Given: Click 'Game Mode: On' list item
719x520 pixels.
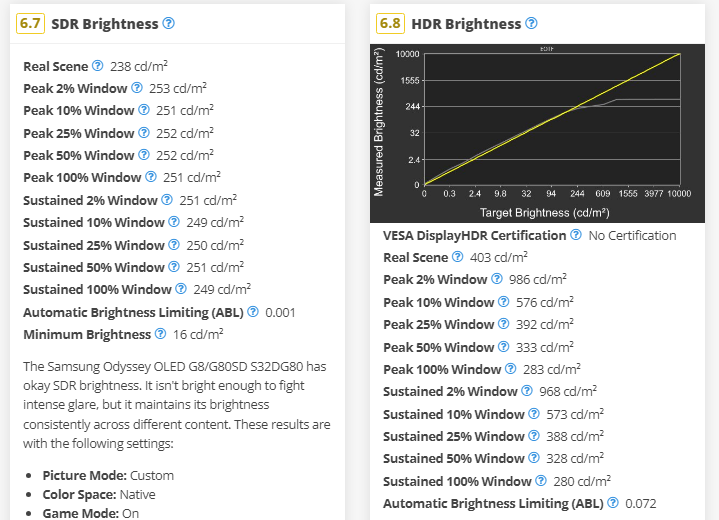Looking at the screenshot, I should (x=91, y=513).
